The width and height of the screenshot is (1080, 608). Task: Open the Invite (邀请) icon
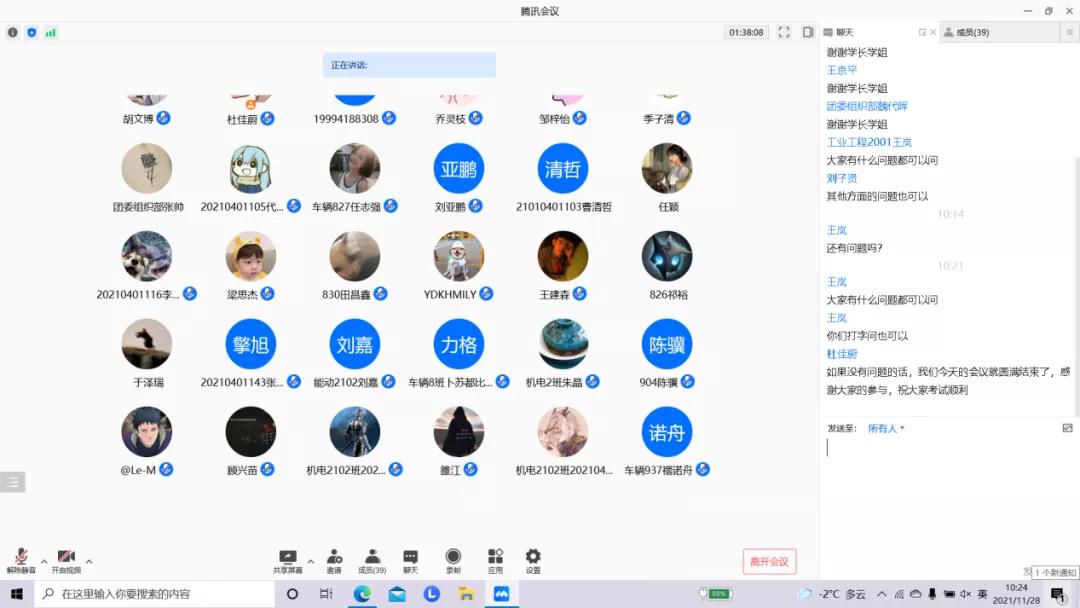point(334,560)
